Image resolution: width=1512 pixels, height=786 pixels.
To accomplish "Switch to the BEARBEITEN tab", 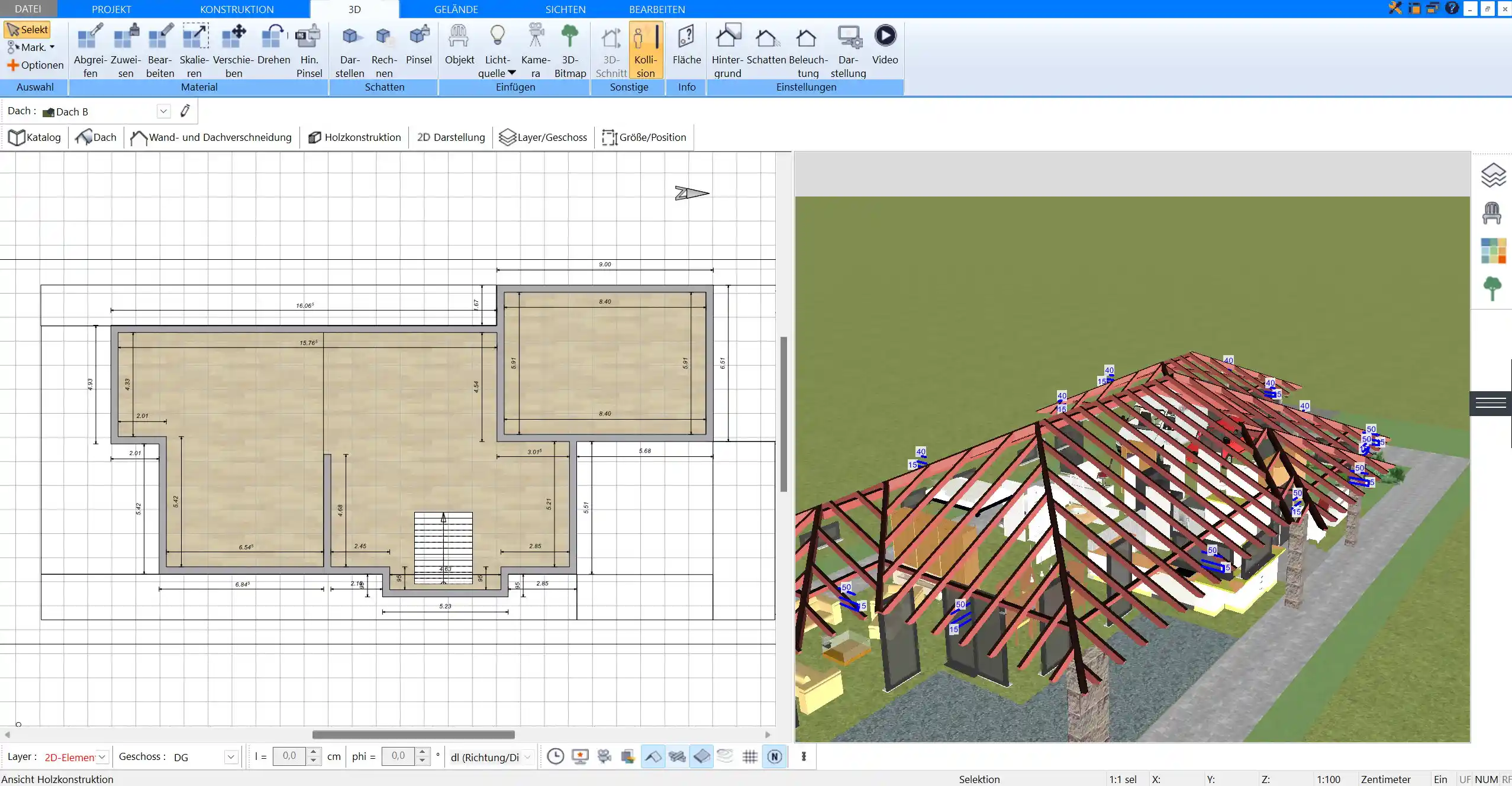I will click(657, 9).
